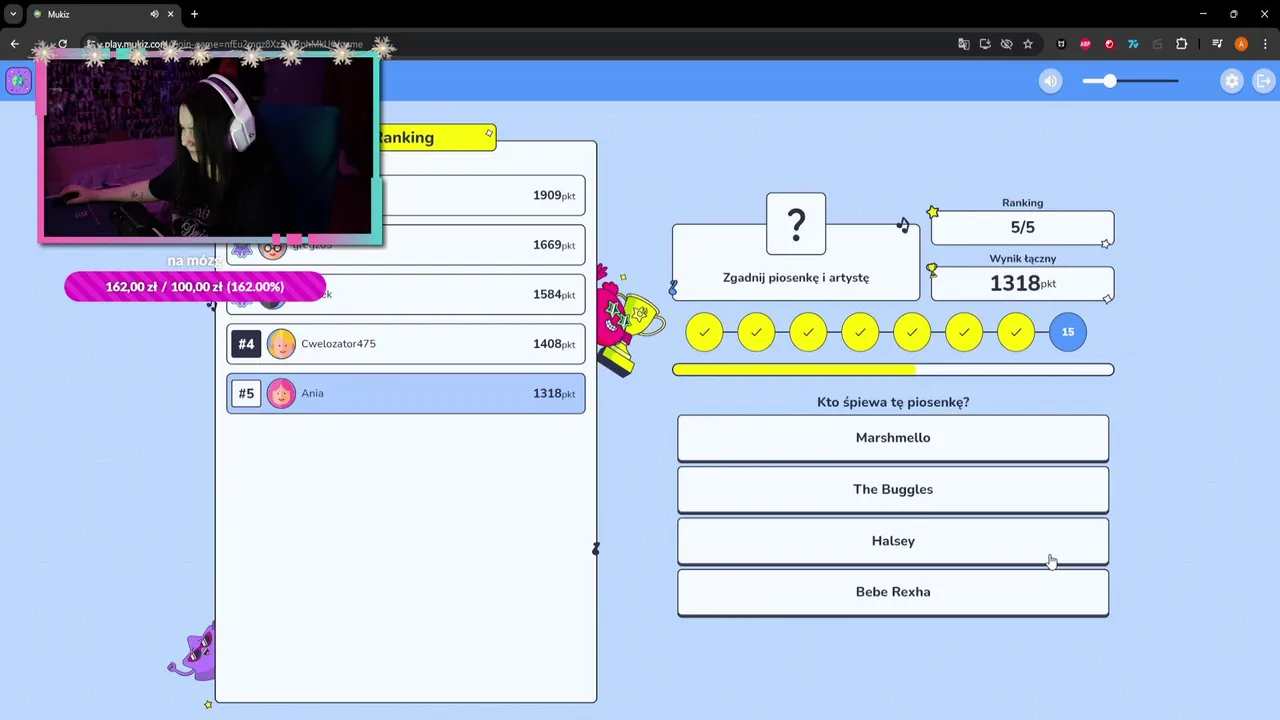Reload the Mukiz page
Screen dimensions: 1280x720
(62, 44)
